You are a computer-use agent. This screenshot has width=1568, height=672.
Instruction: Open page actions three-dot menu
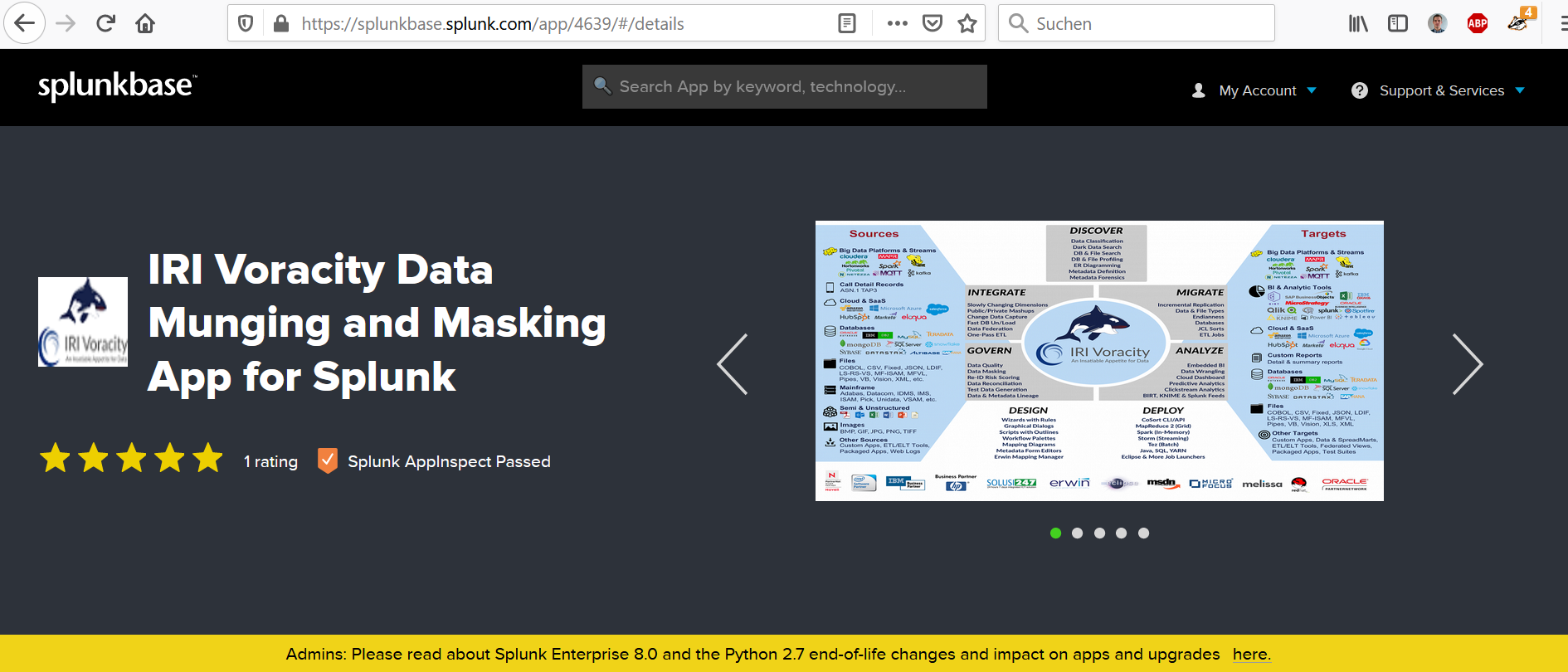(x=897, y=23)
